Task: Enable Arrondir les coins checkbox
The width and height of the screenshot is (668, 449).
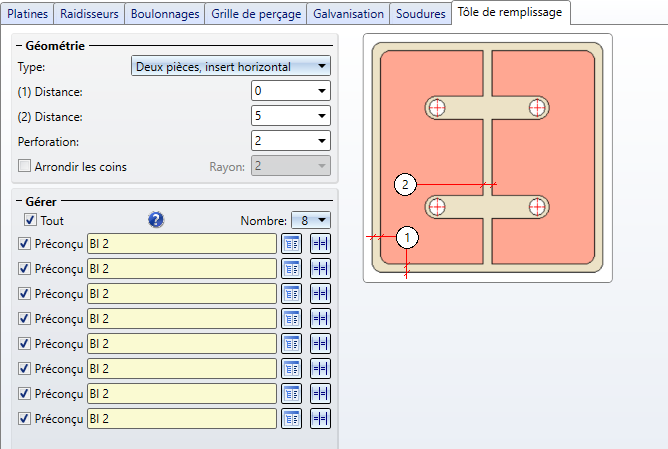Action: (25, 166)
